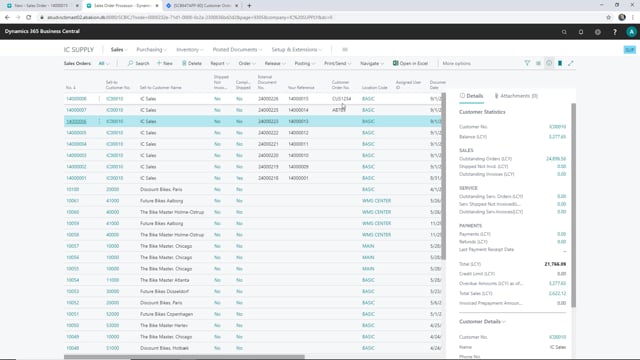Click the sales list vertical scrollbar
The image size is (640, 360).
(444, 176)
